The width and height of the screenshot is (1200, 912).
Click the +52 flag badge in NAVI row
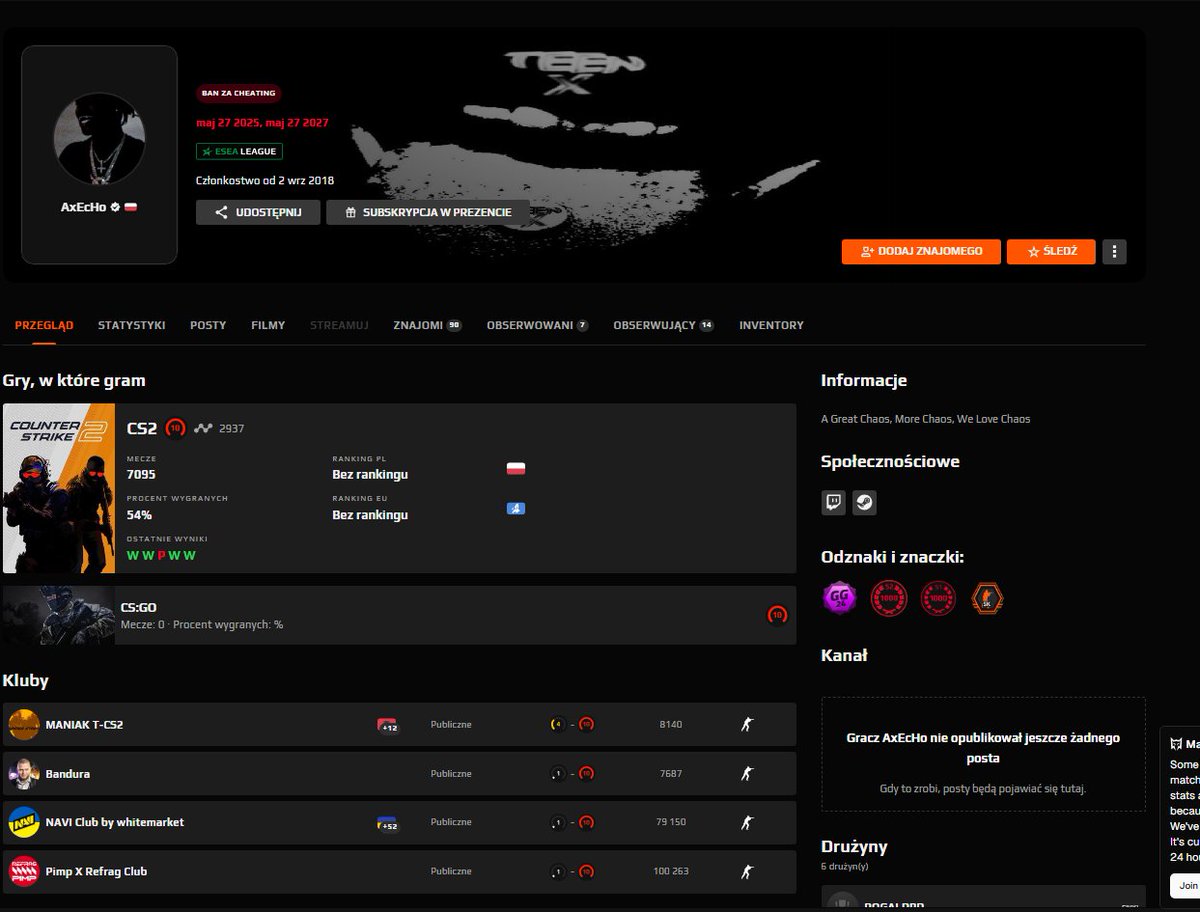click(x=386, y=823)
